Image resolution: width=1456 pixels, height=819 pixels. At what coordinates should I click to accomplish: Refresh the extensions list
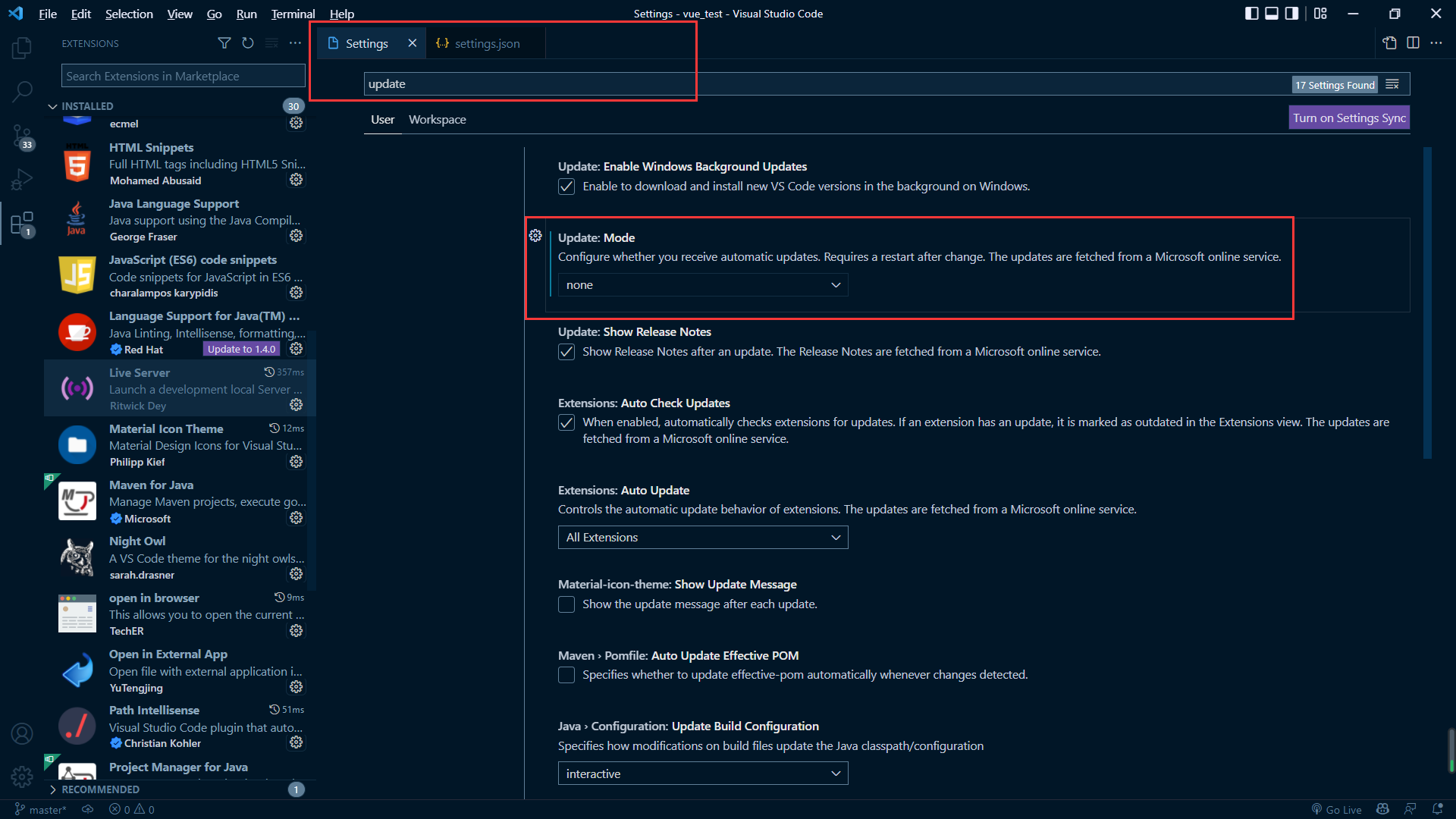(x=248, y=43)
